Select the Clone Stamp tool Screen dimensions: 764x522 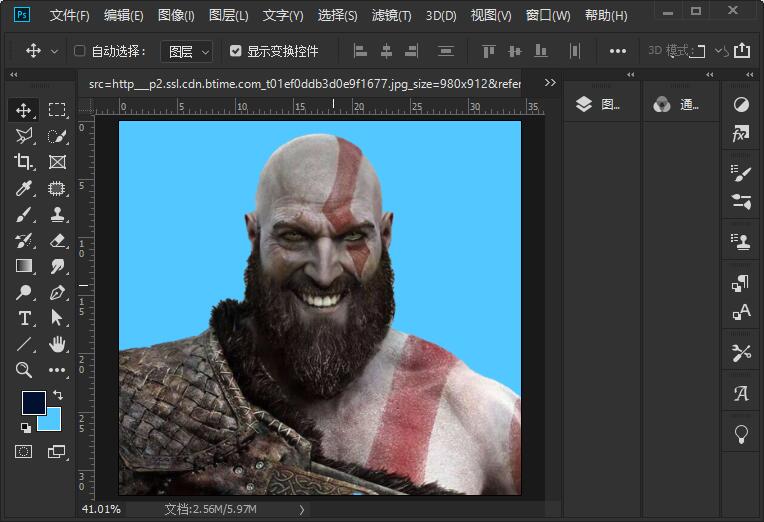point(57,214)
